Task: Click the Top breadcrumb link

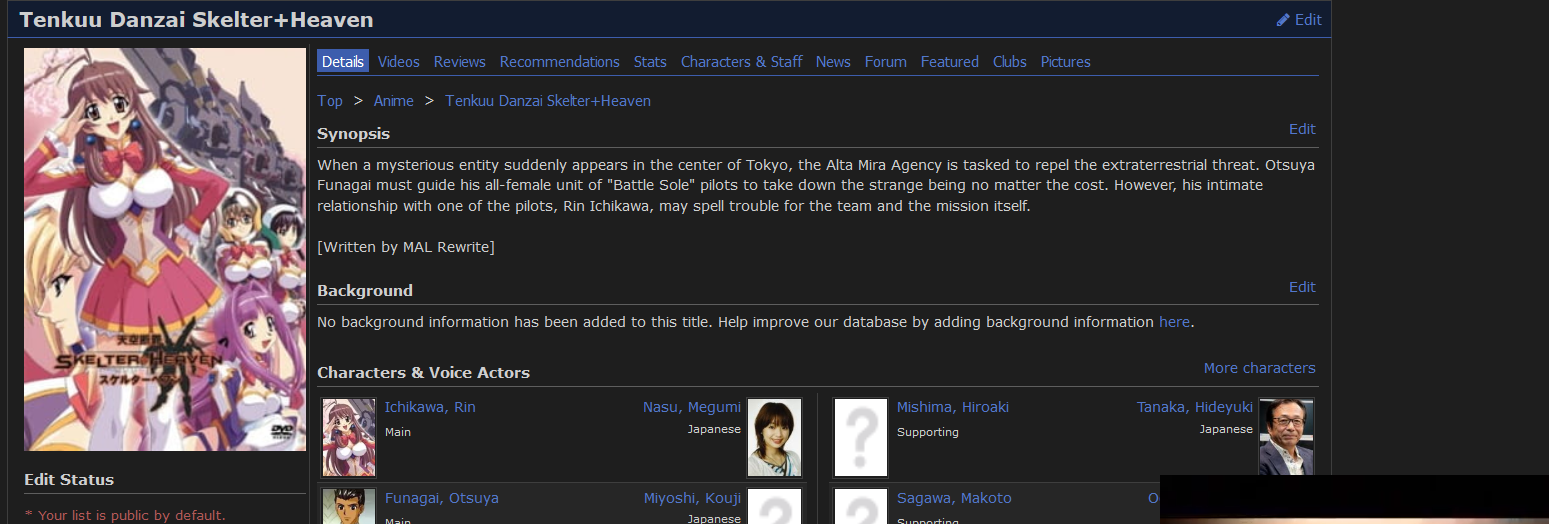Action: click(330, 101)
